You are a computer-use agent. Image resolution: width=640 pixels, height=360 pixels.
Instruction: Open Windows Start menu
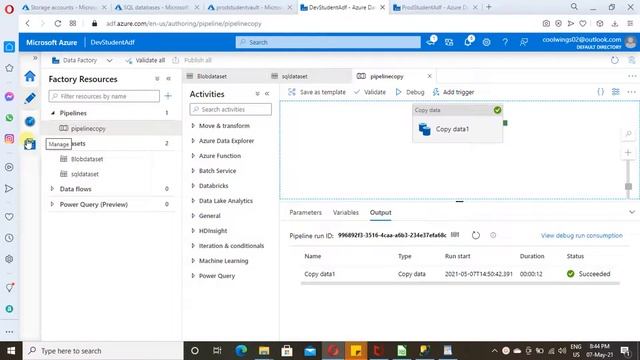[x=11, y=351]
